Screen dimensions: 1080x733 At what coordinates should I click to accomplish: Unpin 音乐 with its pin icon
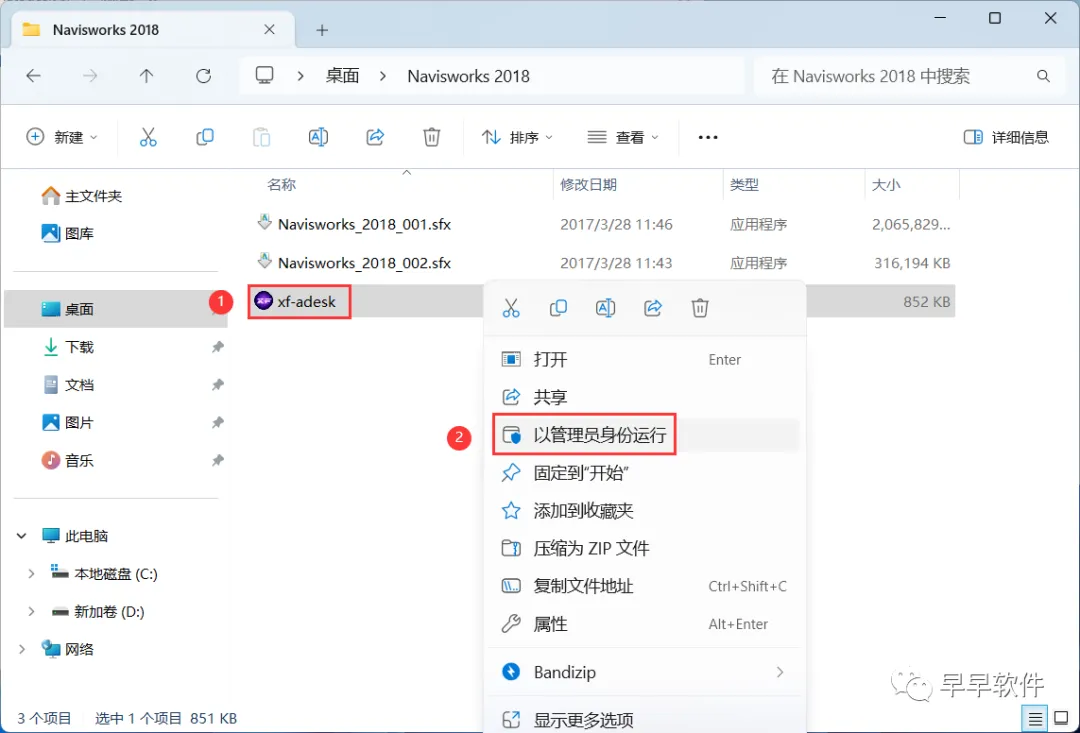coord(218,460)
